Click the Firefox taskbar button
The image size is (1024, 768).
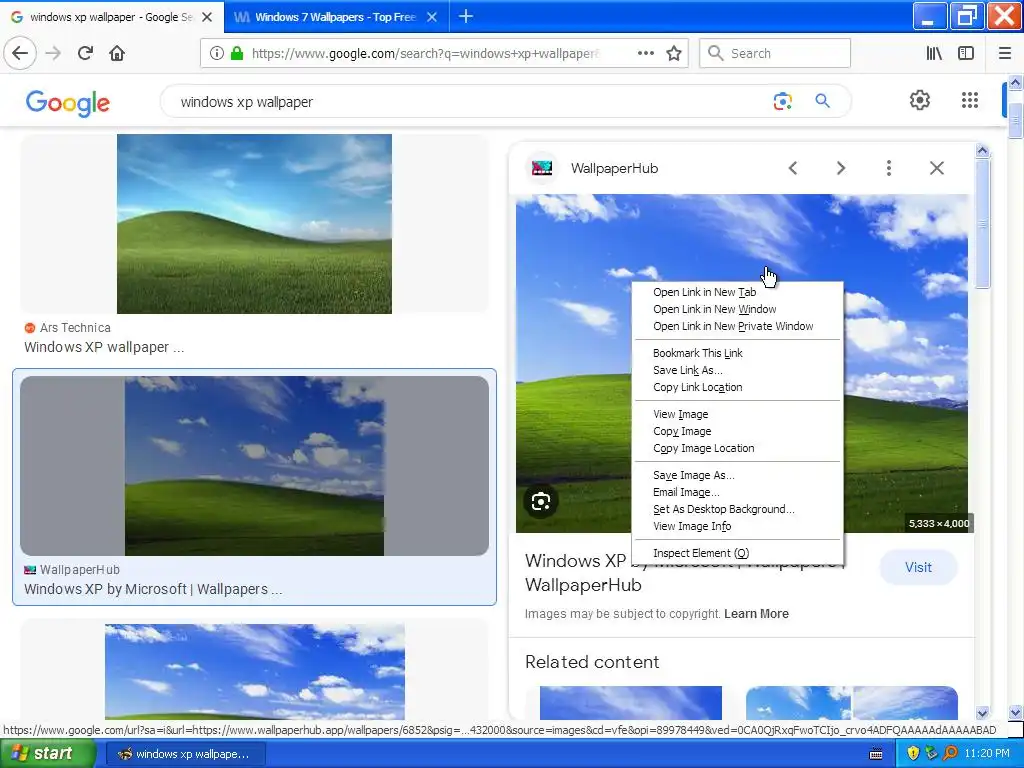185,754
